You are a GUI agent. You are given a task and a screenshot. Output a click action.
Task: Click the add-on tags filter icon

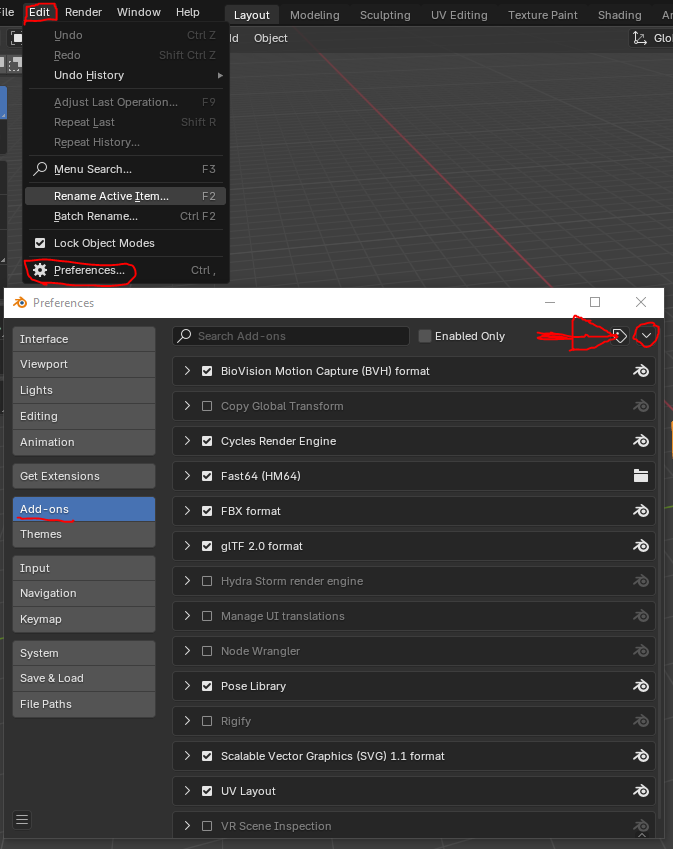pyautogui.click(x=620, y=336)
